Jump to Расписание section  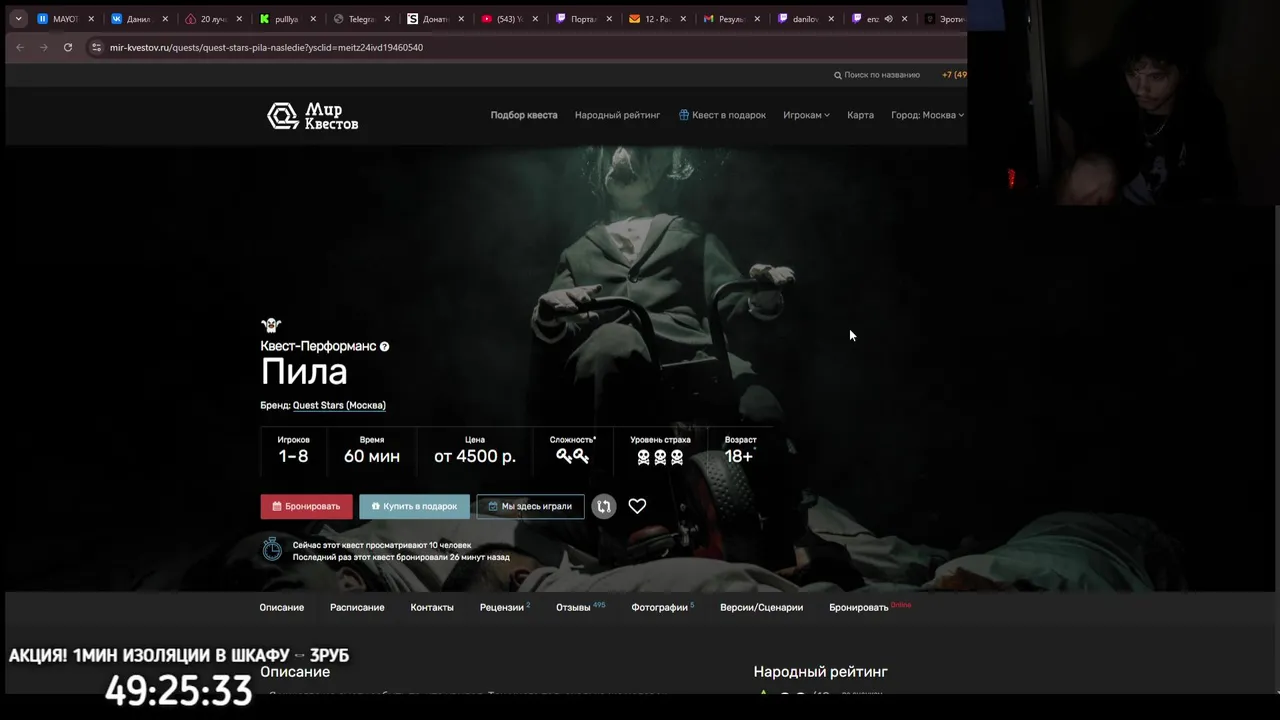357,607
